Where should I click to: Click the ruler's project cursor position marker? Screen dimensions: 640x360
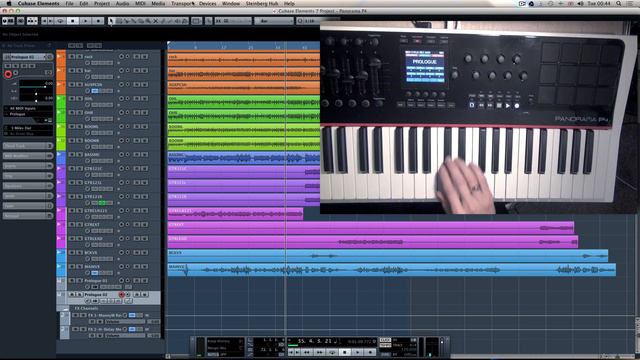click(x=285, y=46)
